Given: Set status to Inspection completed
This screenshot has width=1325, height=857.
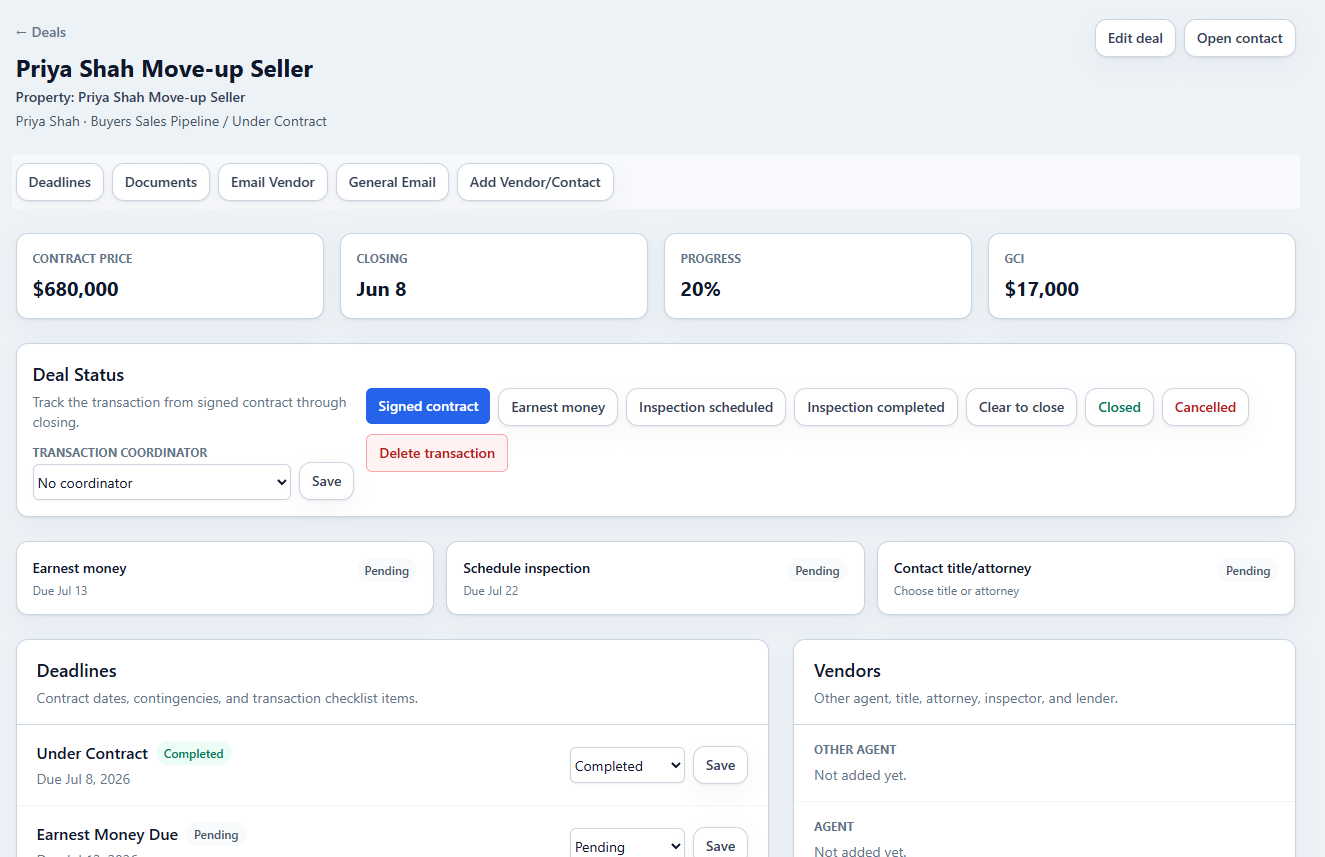Looking at the screenshot, I should coord(876,407).
